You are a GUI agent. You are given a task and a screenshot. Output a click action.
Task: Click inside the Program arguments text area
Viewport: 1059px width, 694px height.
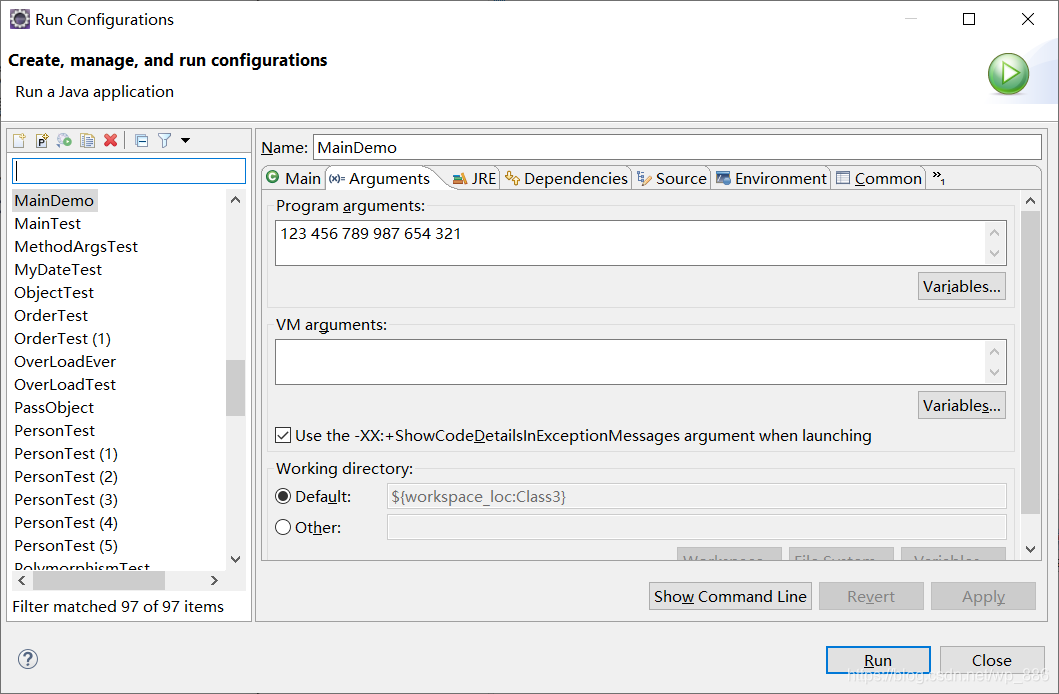click(631, 242)
